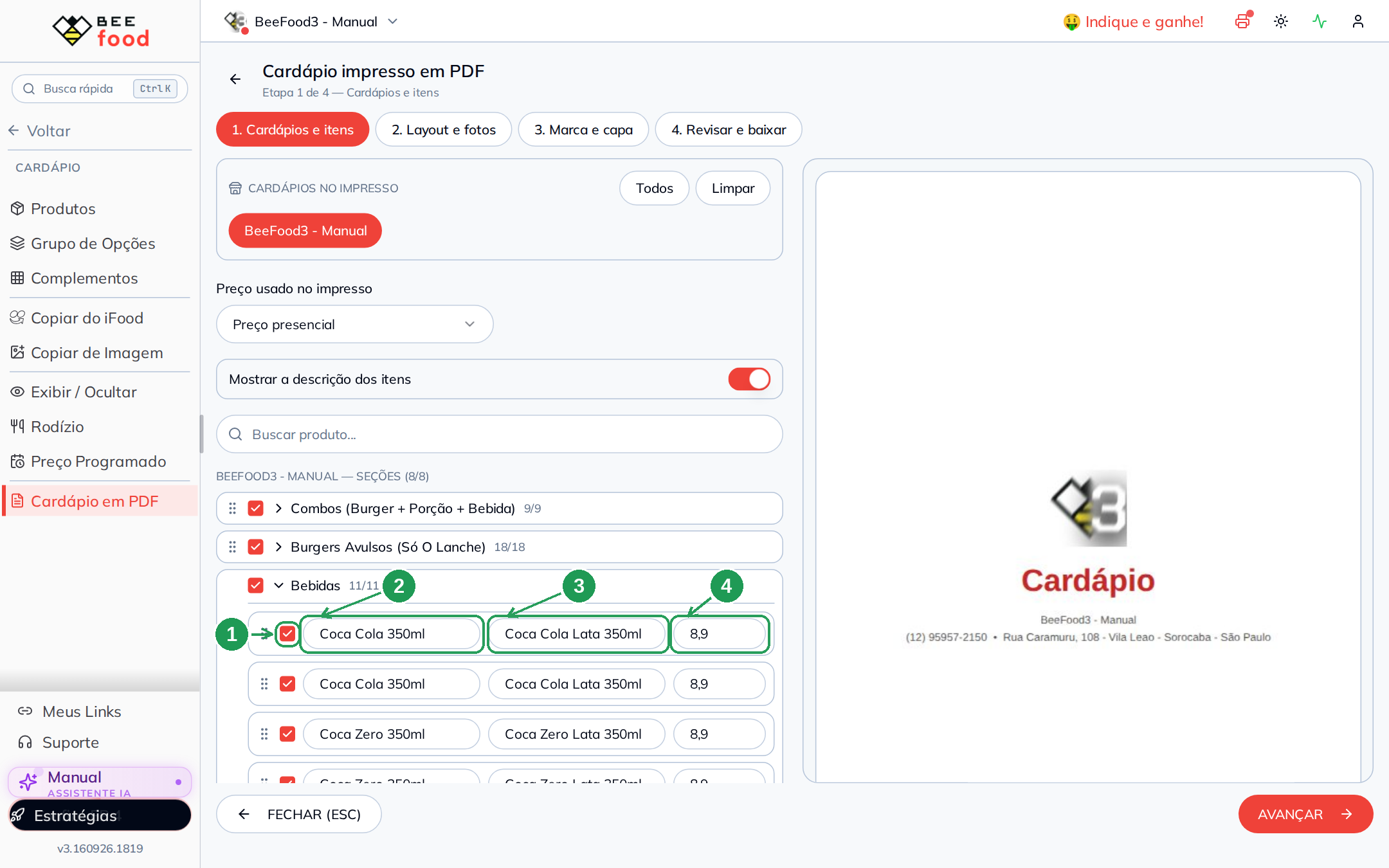This screenshot has height=868, width=1389.
Task: Edit the first Coca Cola 350ml name field
Action: click(x=392, y=633)
